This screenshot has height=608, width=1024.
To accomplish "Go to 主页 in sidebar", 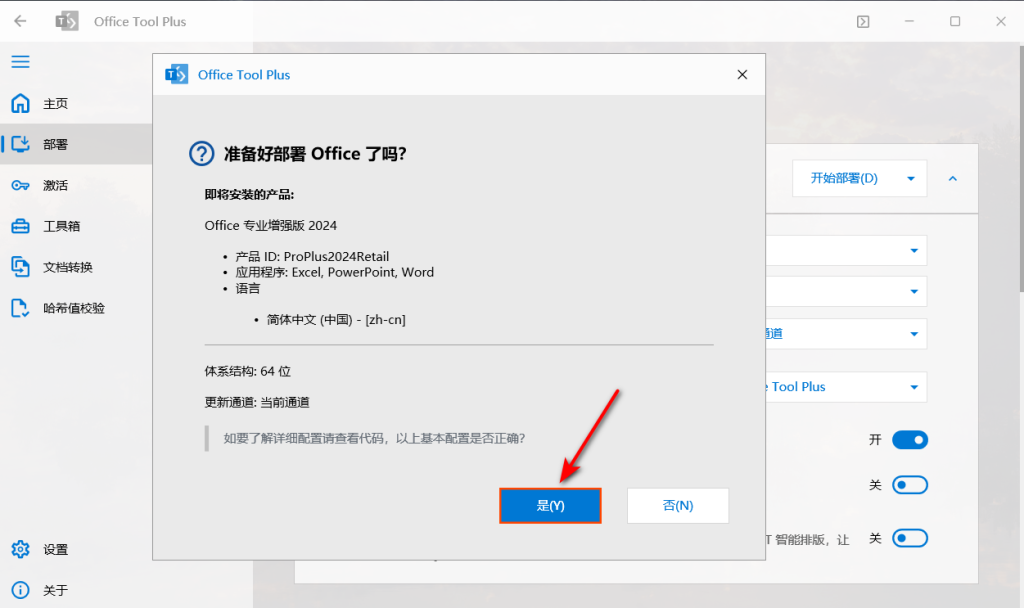I will (76, 103).
